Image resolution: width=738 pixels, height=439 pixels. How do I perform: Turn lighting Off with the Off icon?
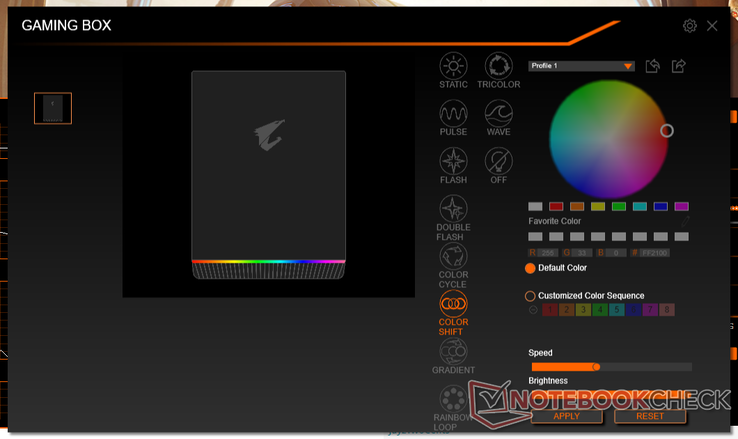[x=498, y=165]
